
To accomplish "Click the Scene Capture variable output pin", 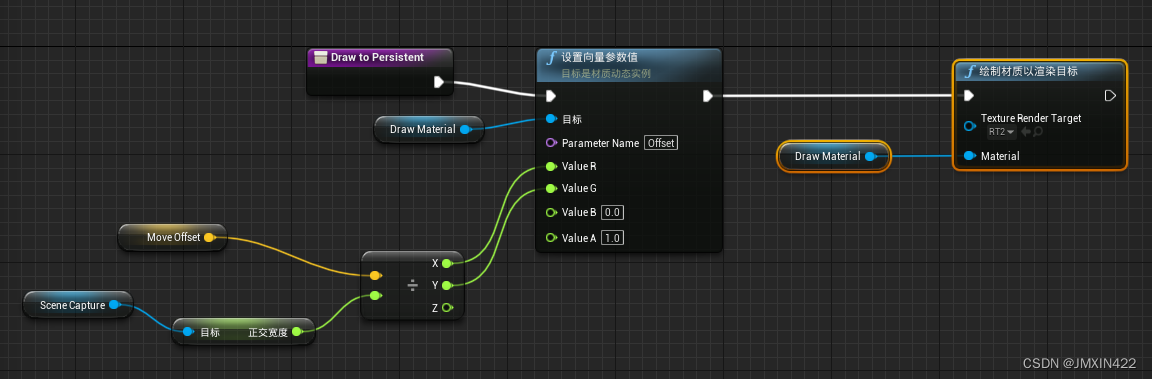I will [114, 304].
